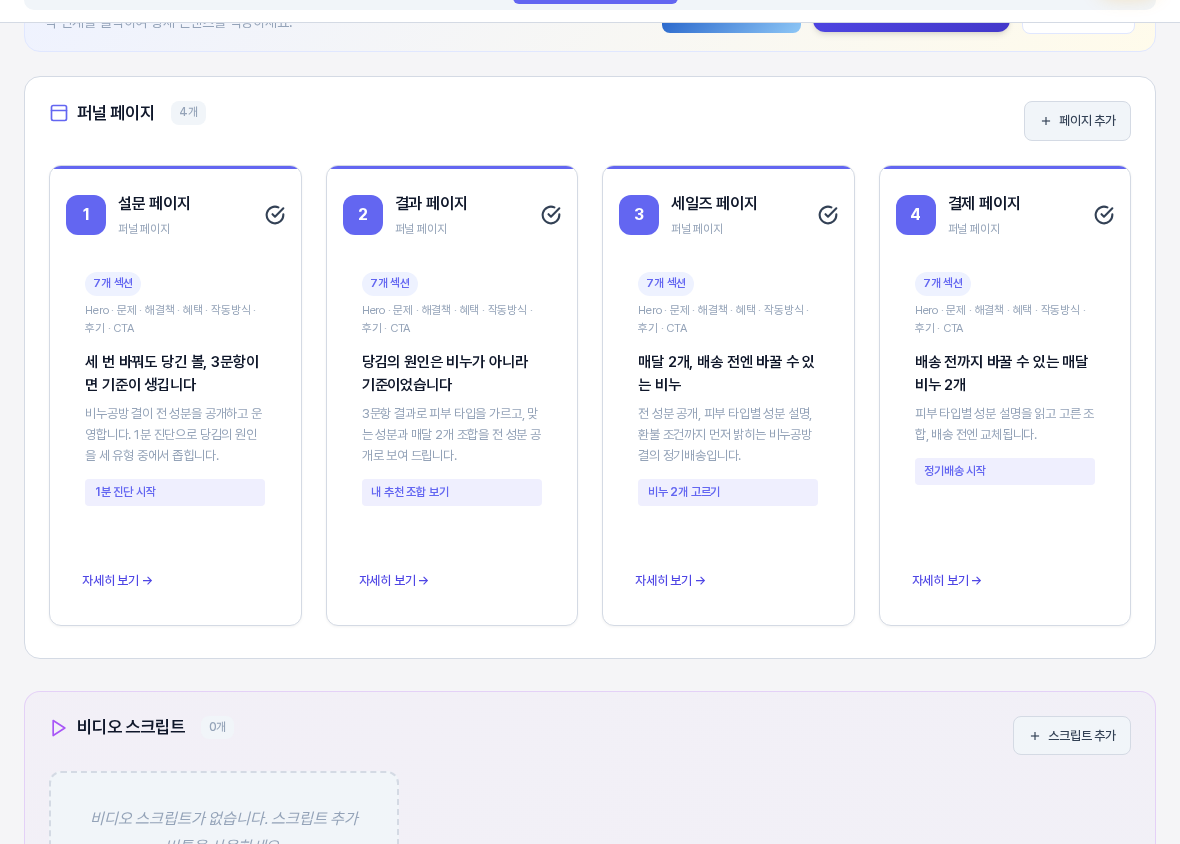1180x844 pixels.
Task: Click 7개 섹션 badge on 결과 페이지
Action: 390,284
